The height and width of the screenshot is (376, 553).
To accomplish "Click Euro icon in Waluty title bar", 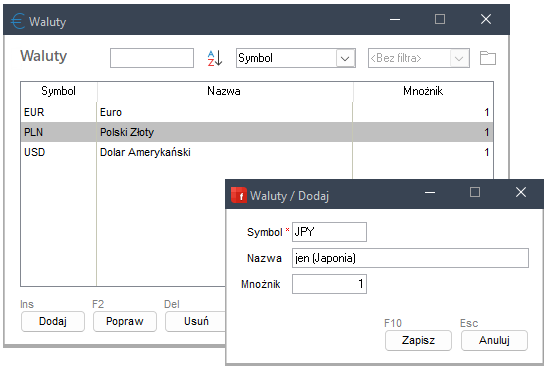I will [x=18, y=21].
